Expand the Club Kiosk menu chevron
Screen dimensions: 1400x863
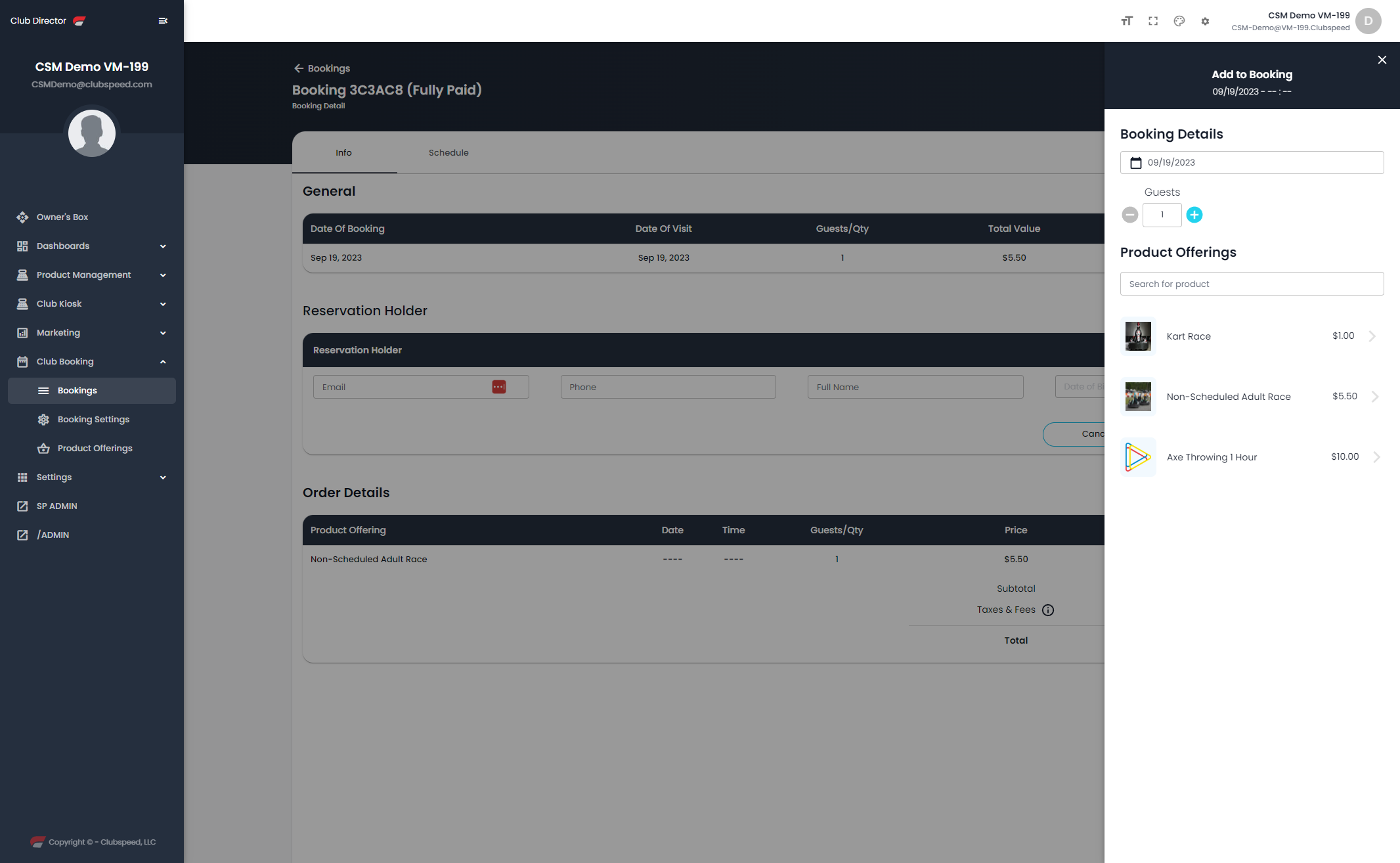(163, 304)
